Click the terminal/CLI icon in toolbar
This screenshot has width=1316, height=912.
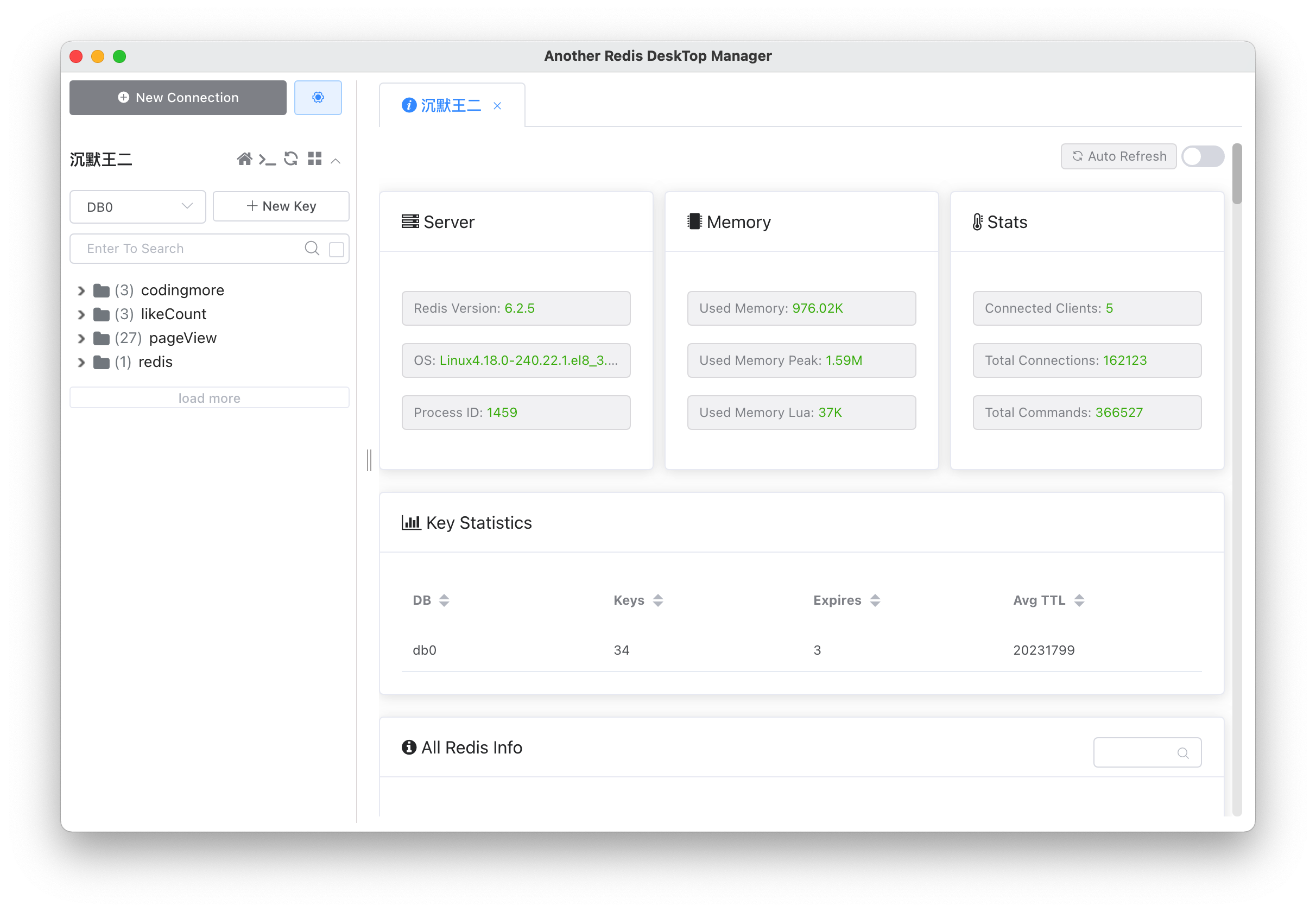(x=266, y=160)
